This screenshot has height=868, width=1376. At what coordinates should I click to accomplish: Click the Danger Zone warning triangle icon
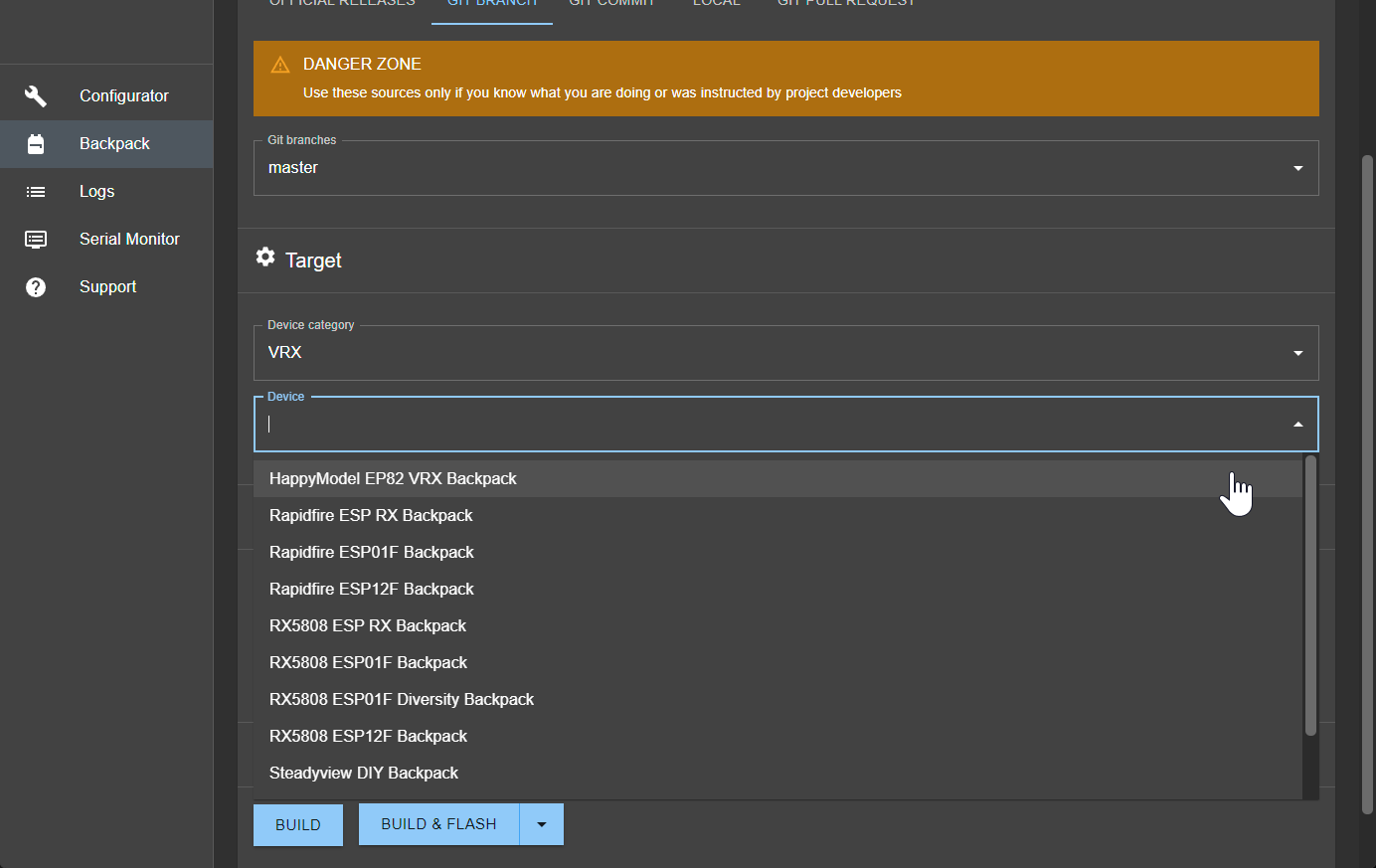[280, 64]
